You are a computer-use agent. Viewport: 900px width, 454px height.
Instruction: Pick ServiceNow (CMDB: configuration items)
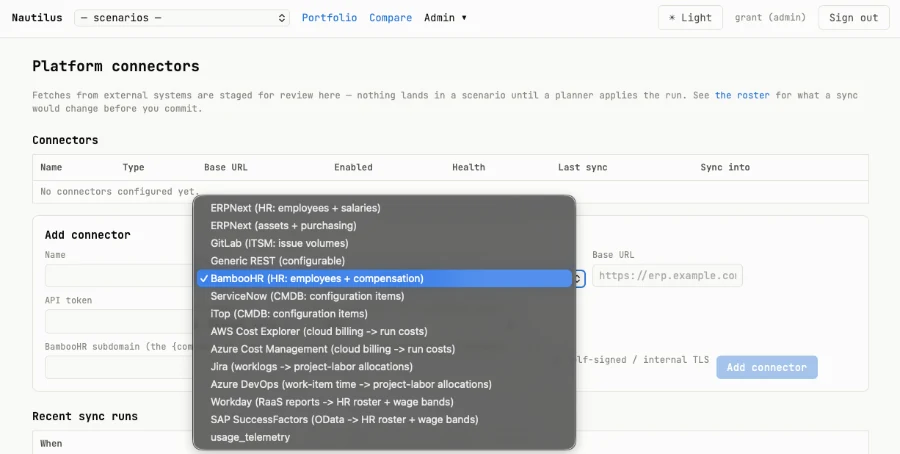click(x=384, y=296)
